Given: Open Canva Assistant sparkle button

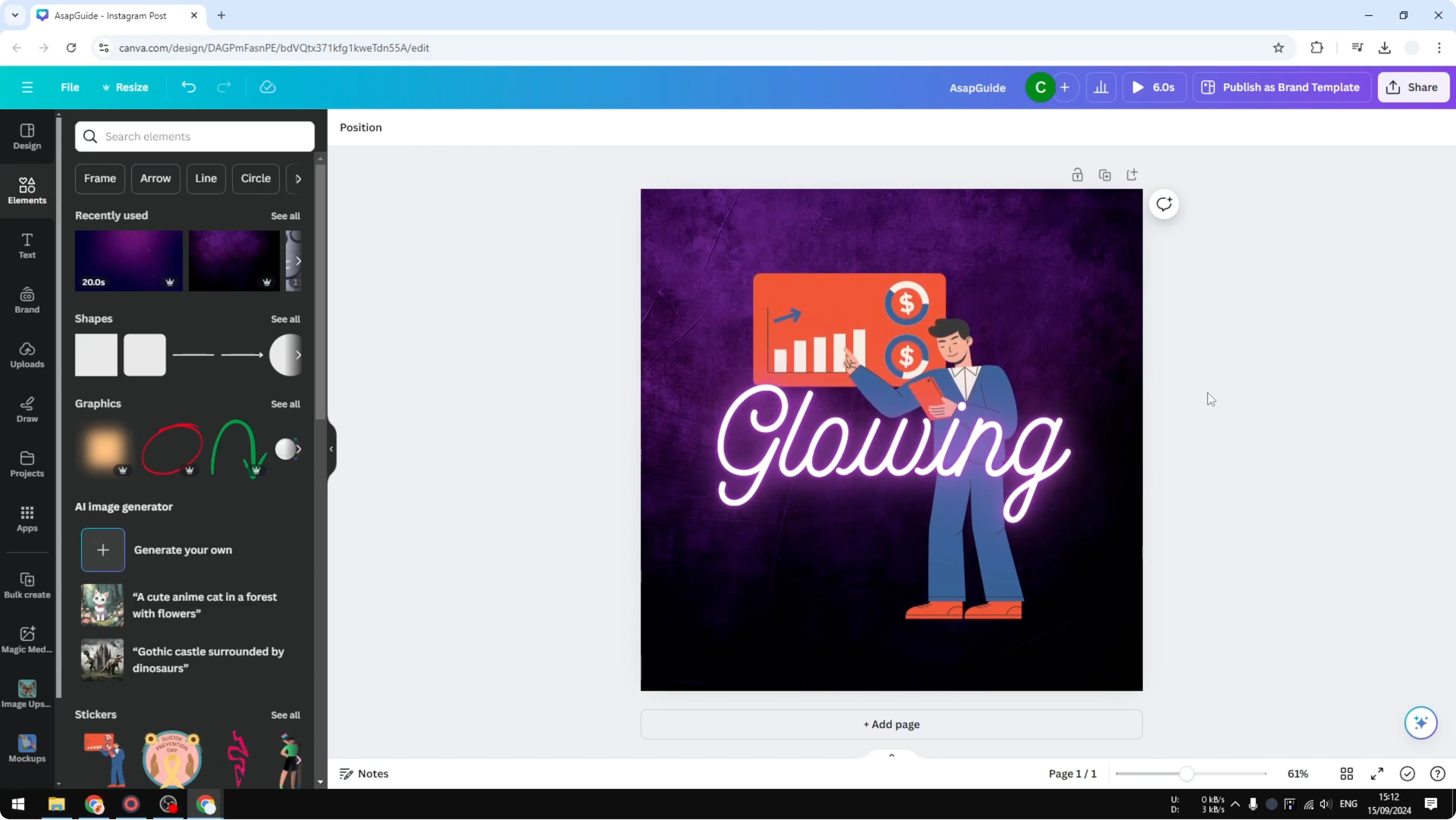Looking at the screenshot, I should [x=1420, y=723].
